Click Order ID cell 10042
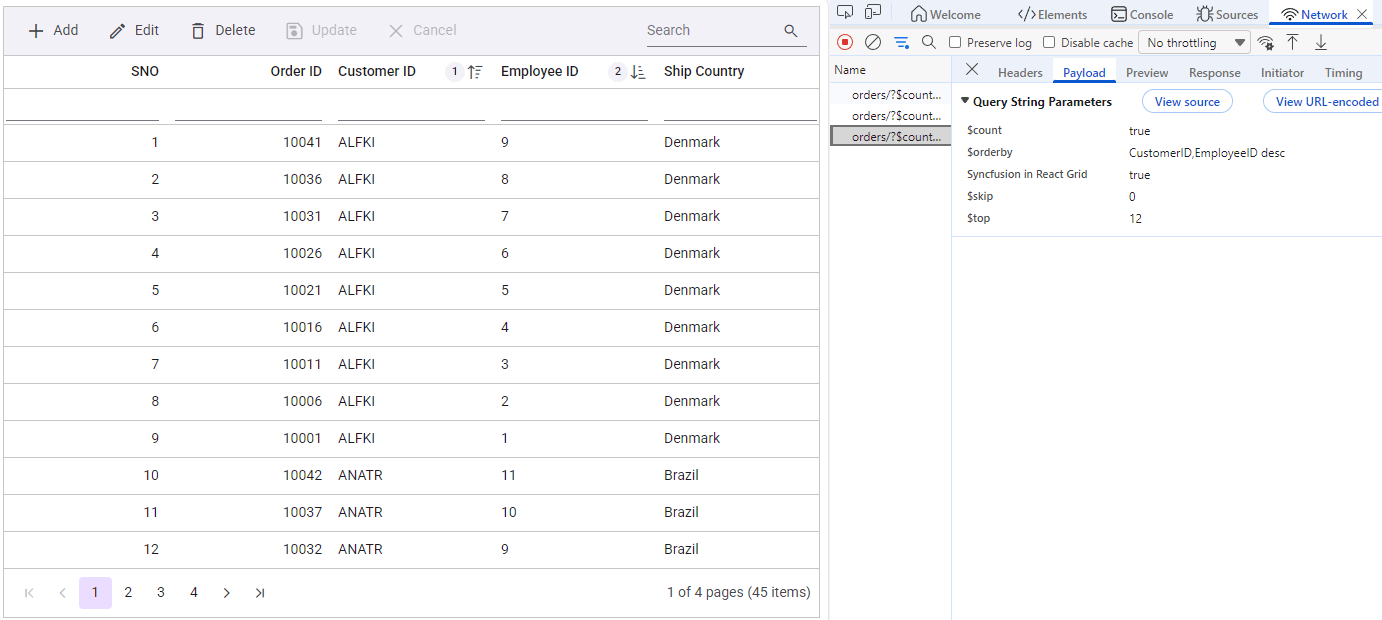 click(302, 475)
